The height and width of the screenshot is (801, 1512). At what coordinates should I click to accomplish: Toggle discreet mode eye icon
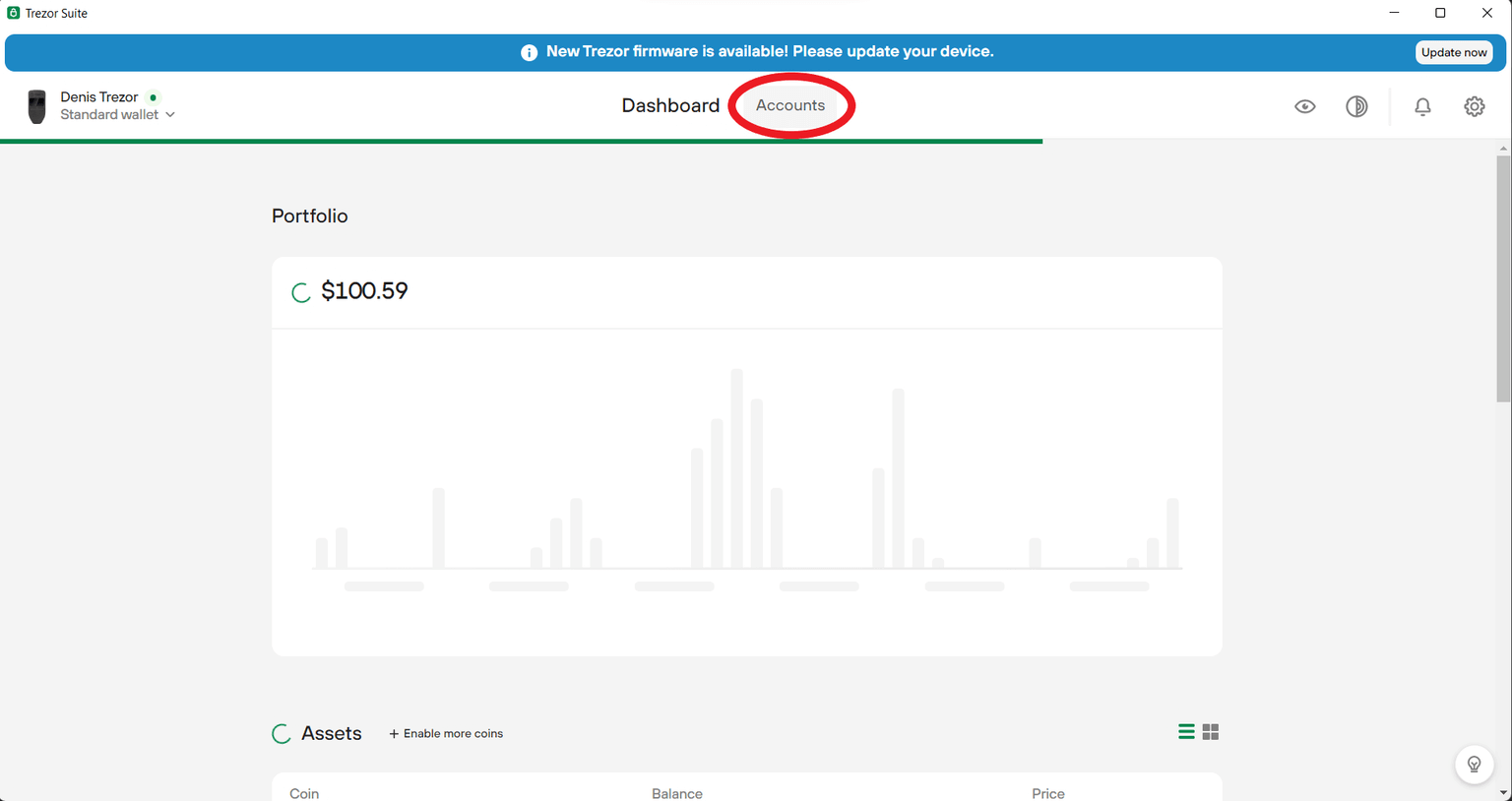[1304, 106]
